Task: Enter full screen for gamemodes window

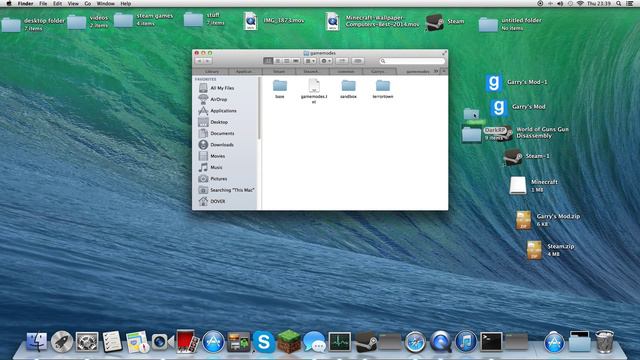Action: [444, 53]
